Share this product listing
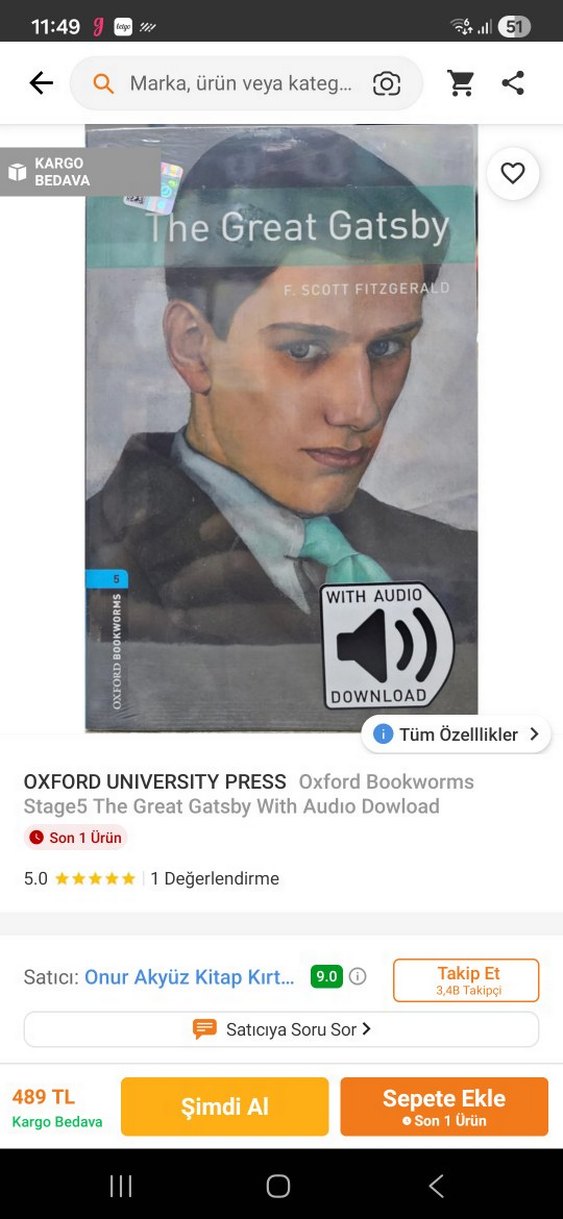This screenshot has width=563, height=1219. pyautogui.click(x=513, y=83)
